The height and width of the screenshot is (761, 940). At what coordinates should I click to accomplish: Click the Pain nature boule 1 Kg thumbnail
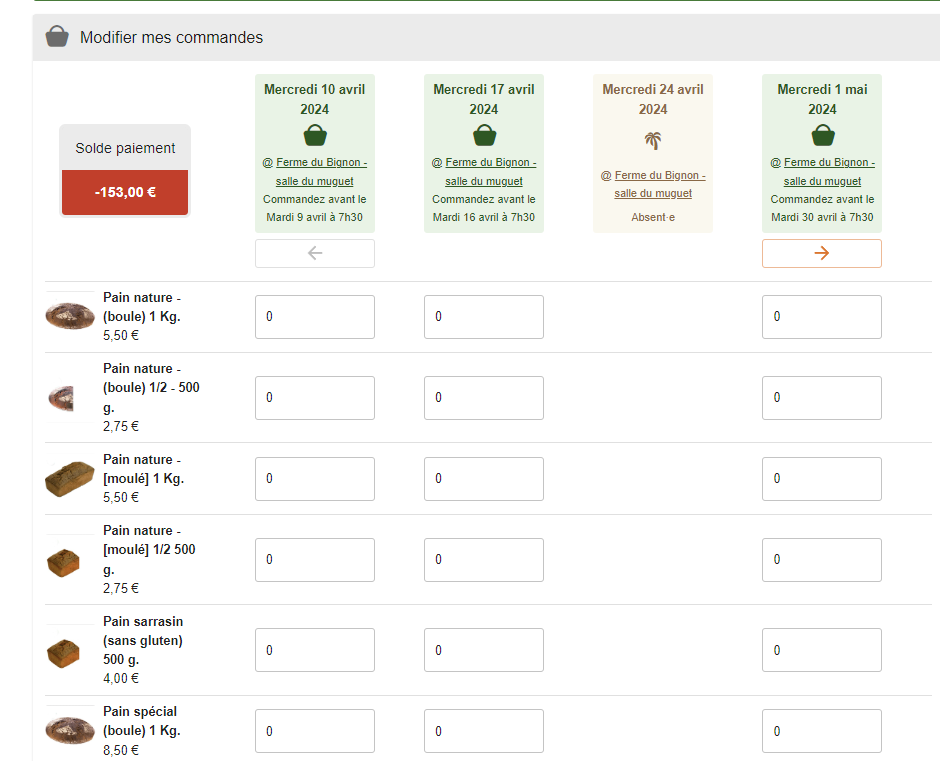(70, 316)
